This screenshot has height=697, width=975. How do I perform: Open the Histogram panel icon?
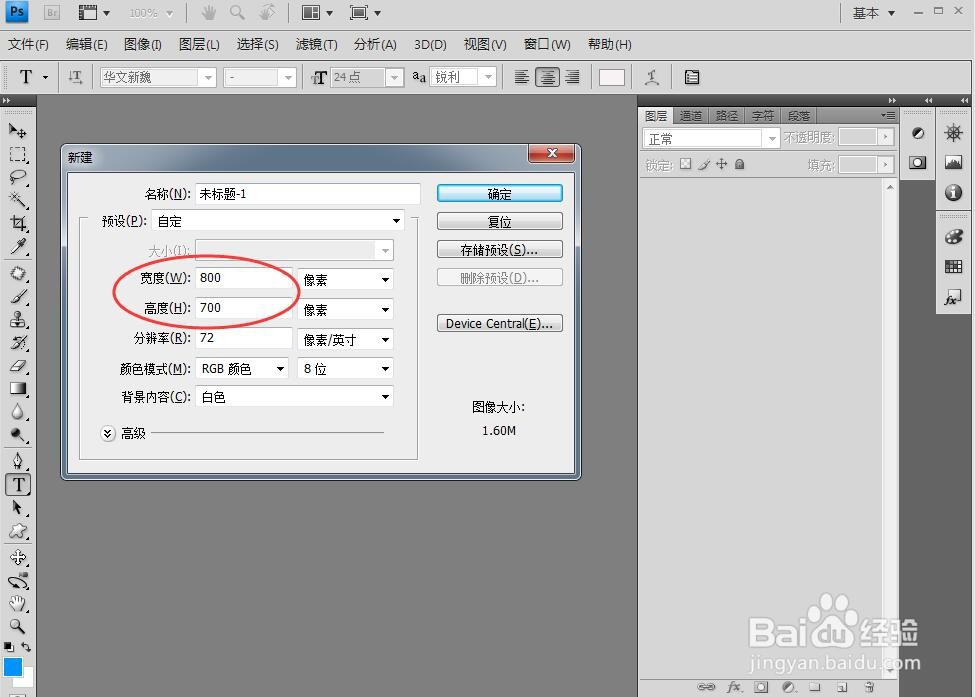(953, 161)
